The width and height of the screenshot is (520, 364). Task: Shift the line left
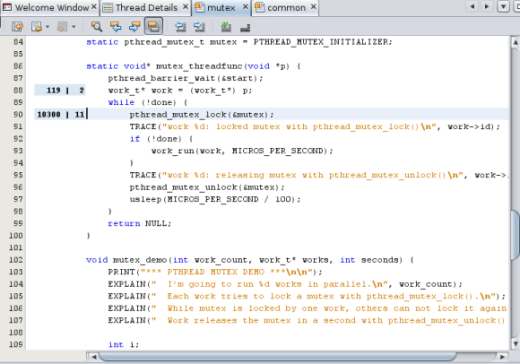coord(180,26)
